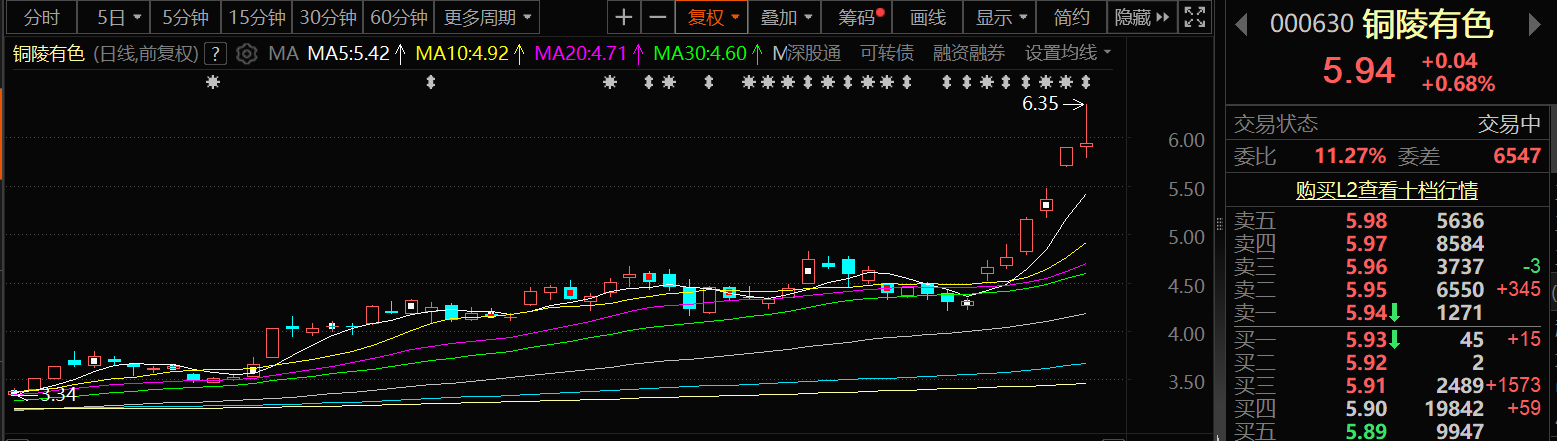Toggle 简约 simple view mode
1557x441 pixels.
[1072, 17]
